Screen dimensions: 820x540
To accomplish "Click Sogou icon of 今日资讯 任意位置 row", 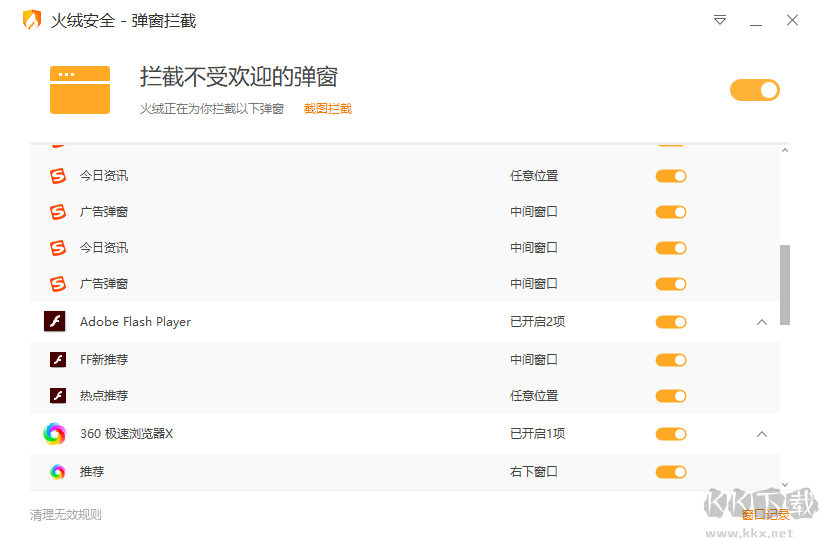I will coord(58,176).
